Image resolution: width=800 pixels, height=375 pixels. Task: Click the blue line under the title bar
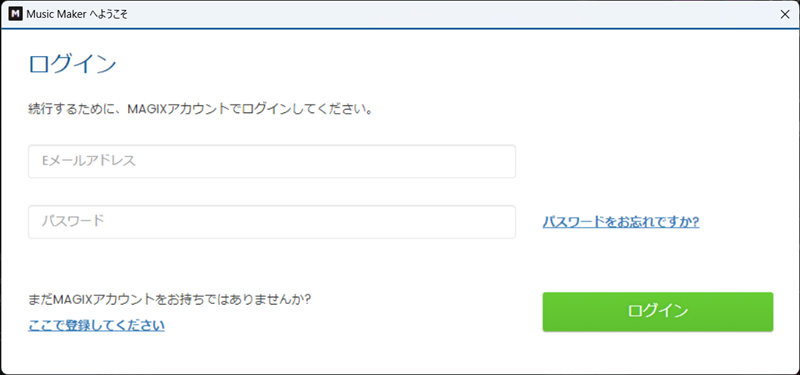(x=400, y=29)
